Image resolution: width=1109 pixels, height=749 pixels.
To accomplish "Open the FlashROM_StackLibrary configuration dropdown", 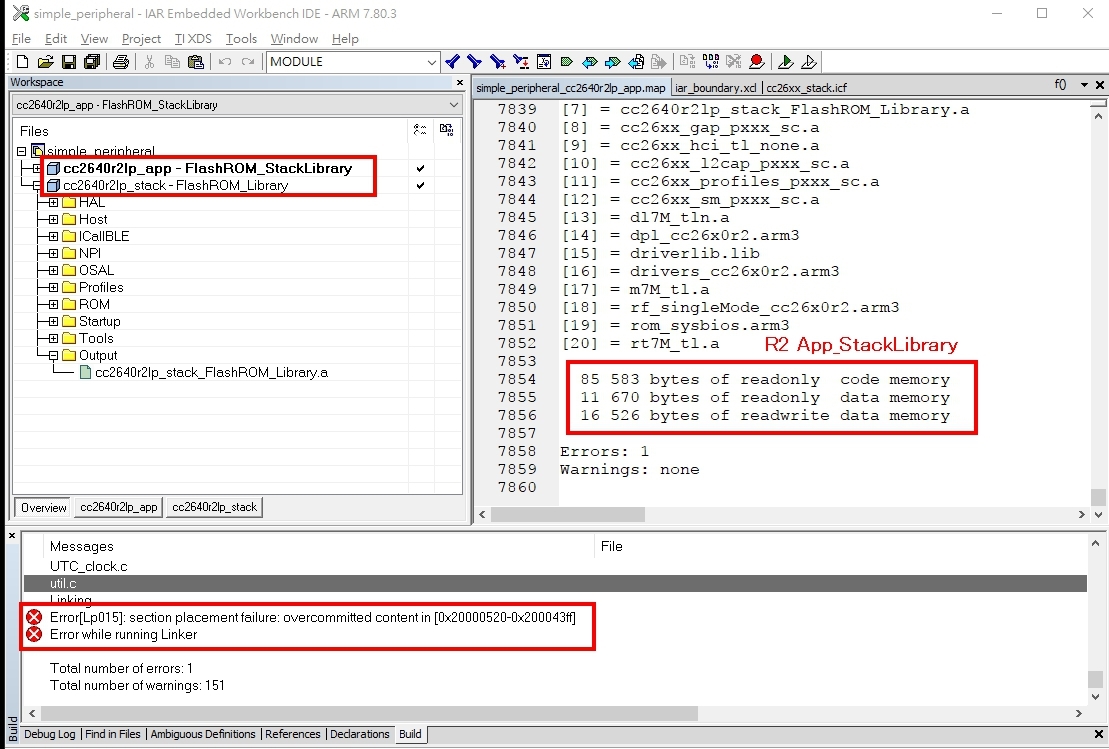I will pyautogui.click(x=455, y=104).
